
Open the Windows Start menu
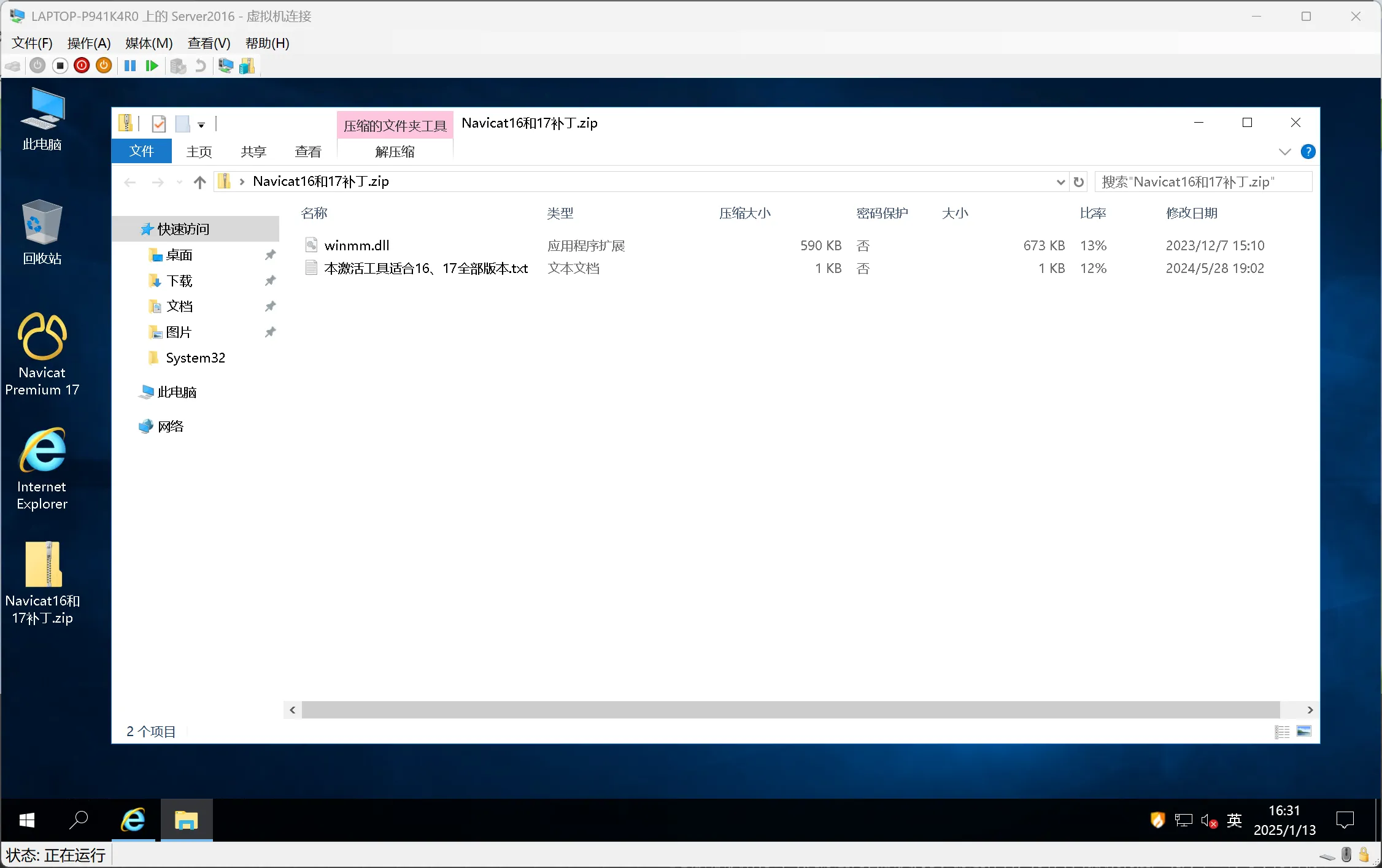[26, 820]
